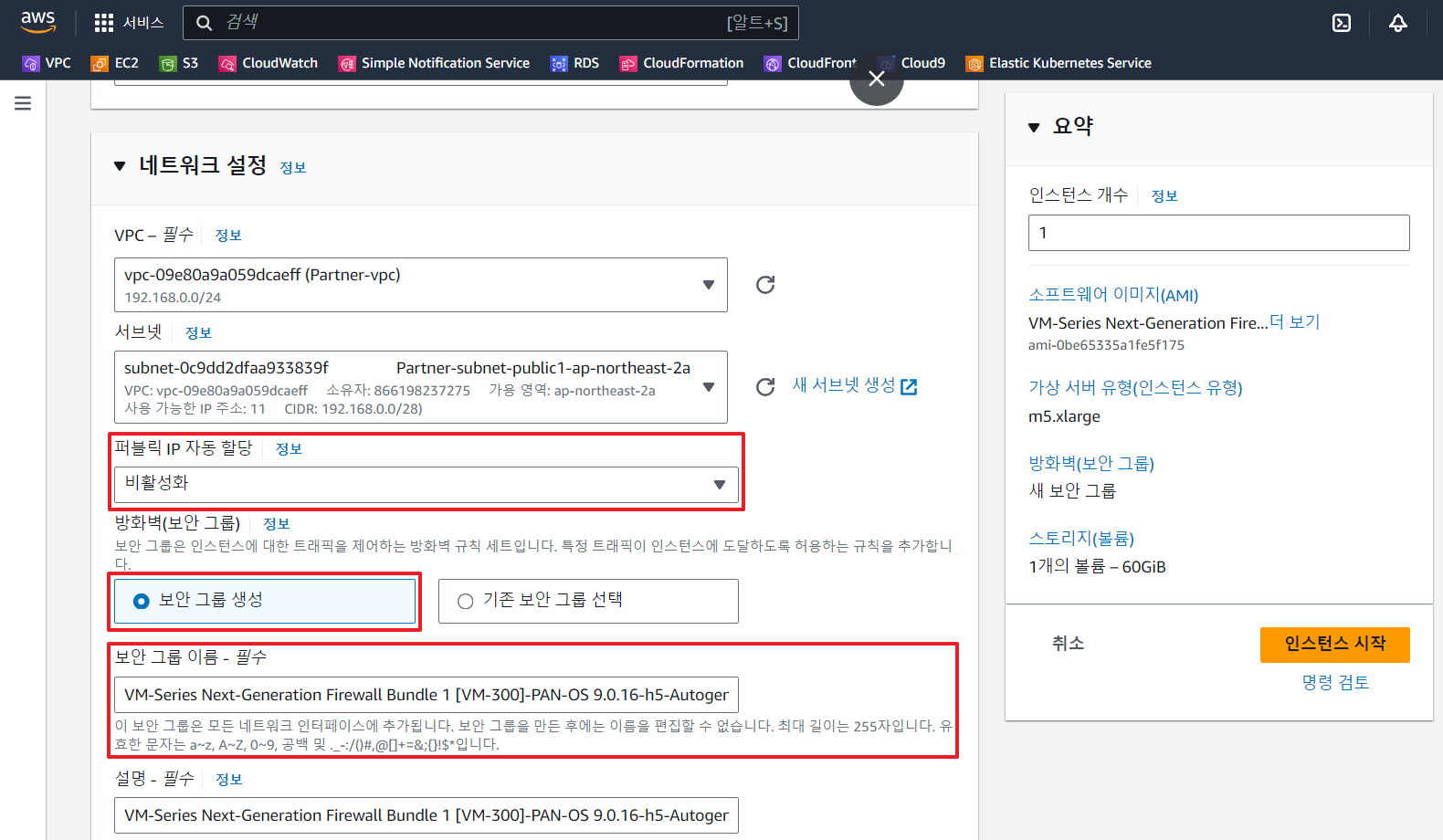Open the services grid menu
Screen dimensions: 1443x840
coord(104,23)
